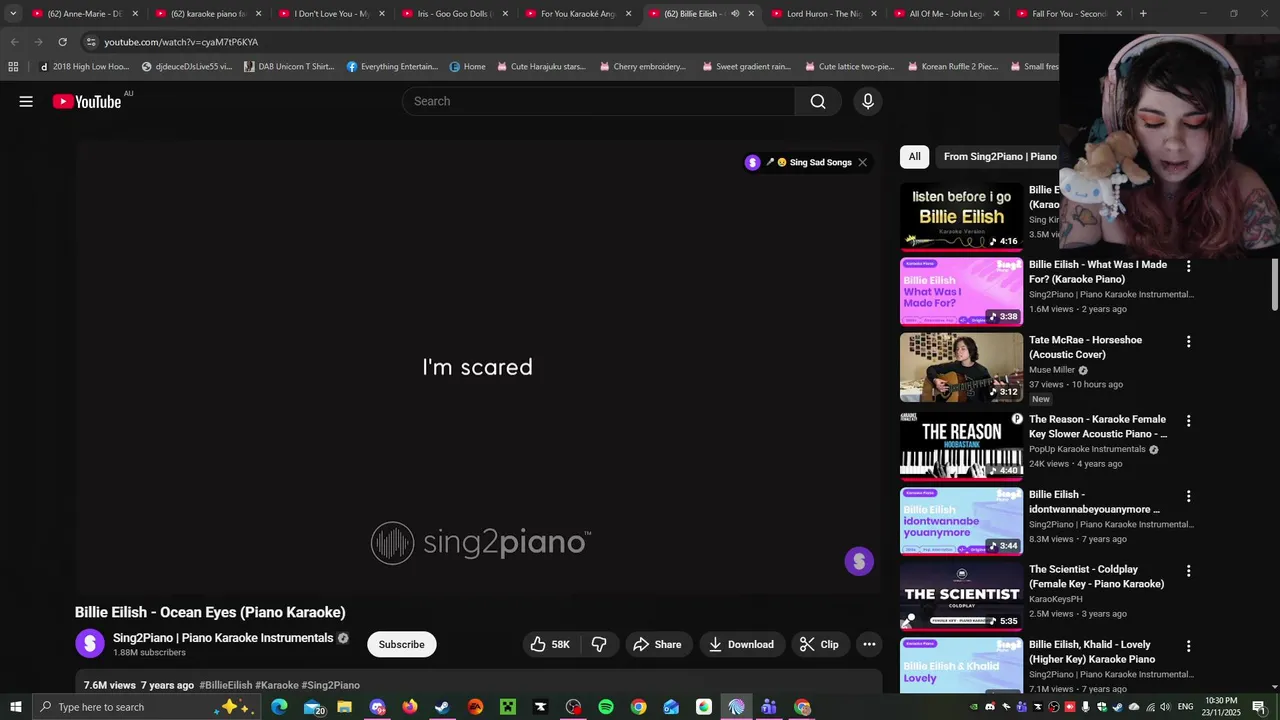View site information icon in the address bar
The height and width of the screenshot is (720, 1280).
91,42
